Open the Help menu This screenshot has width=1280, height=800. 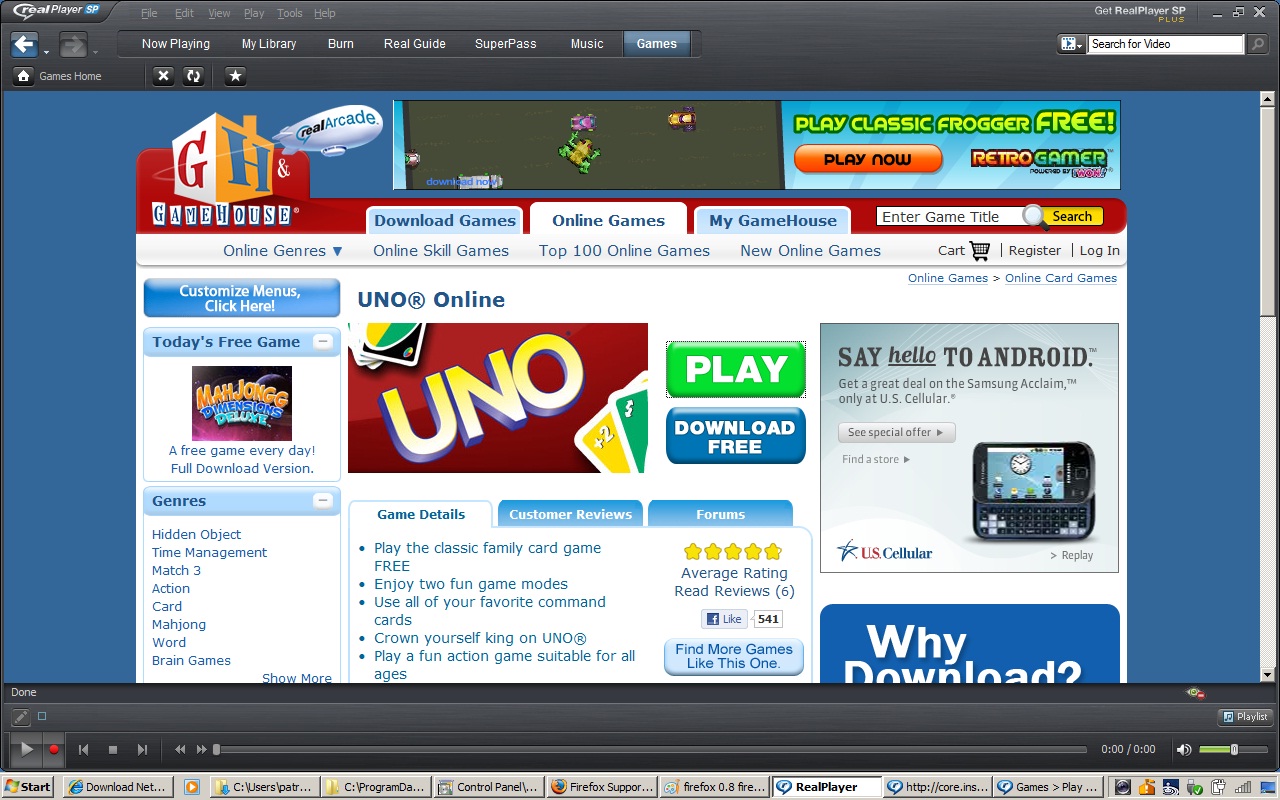tap(324, 13)
